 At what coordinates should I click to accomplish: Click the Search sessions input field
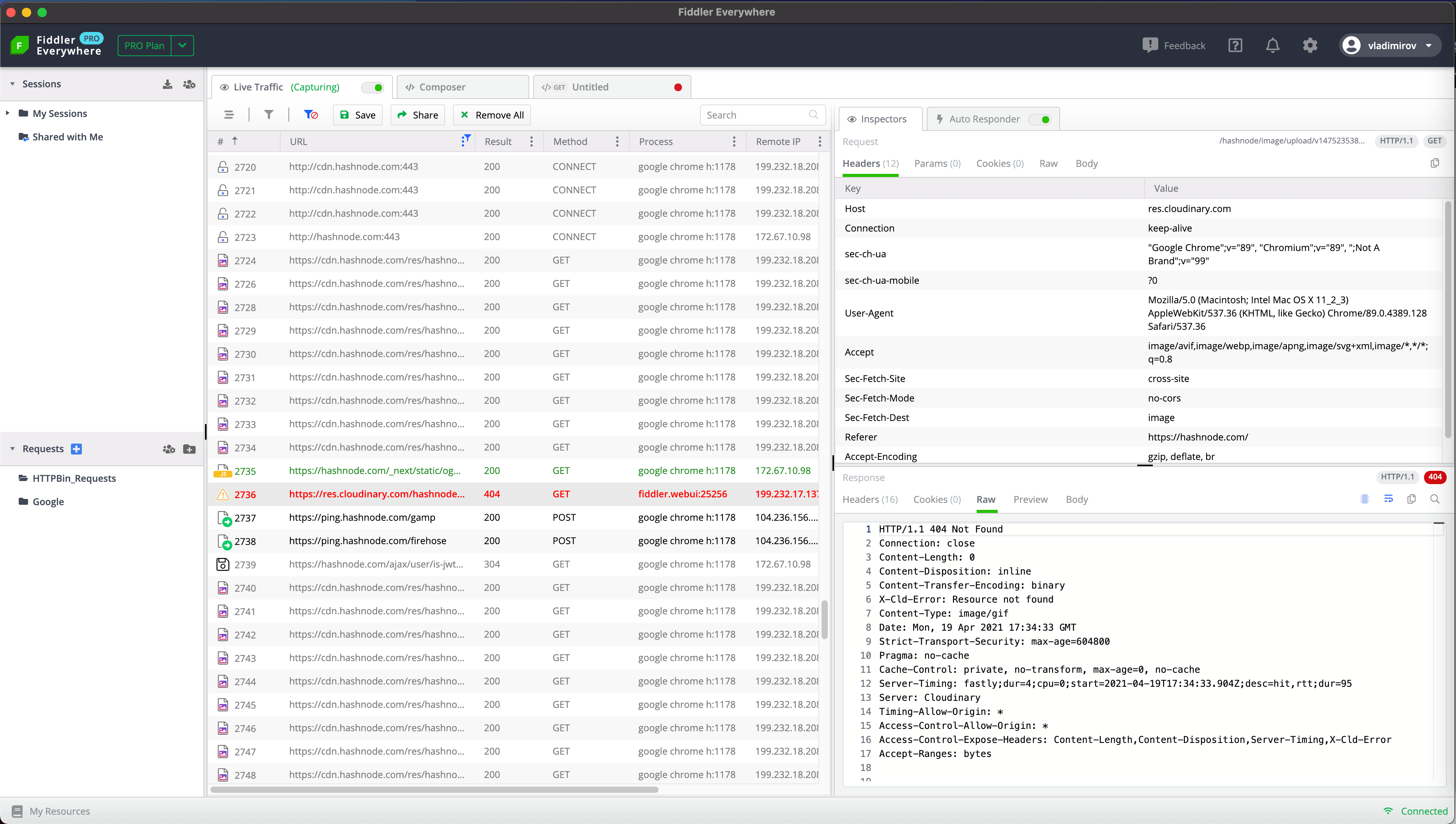pos(762,115)
